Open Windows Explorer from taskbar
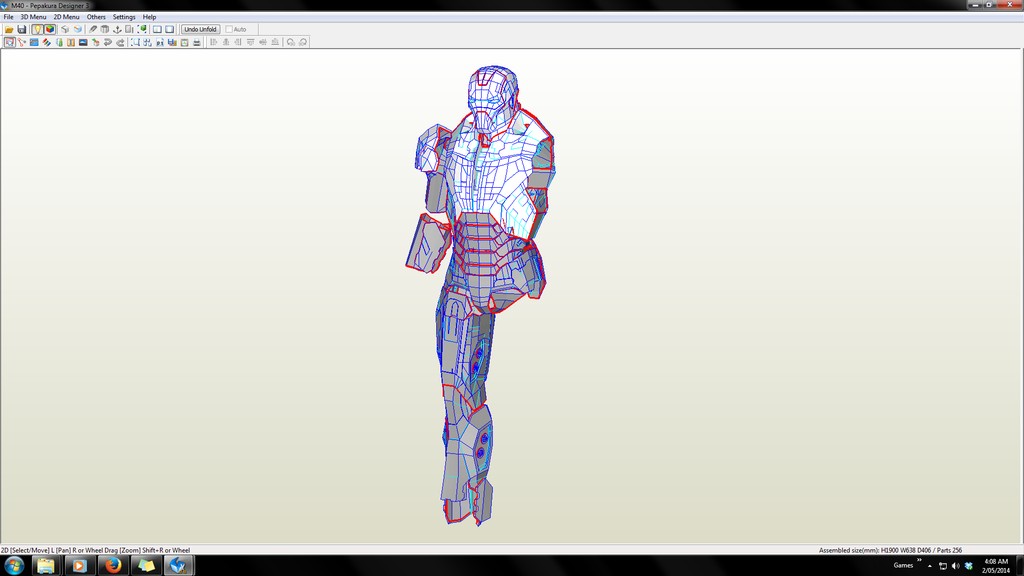1024x576 pixels. click(46, 566)
